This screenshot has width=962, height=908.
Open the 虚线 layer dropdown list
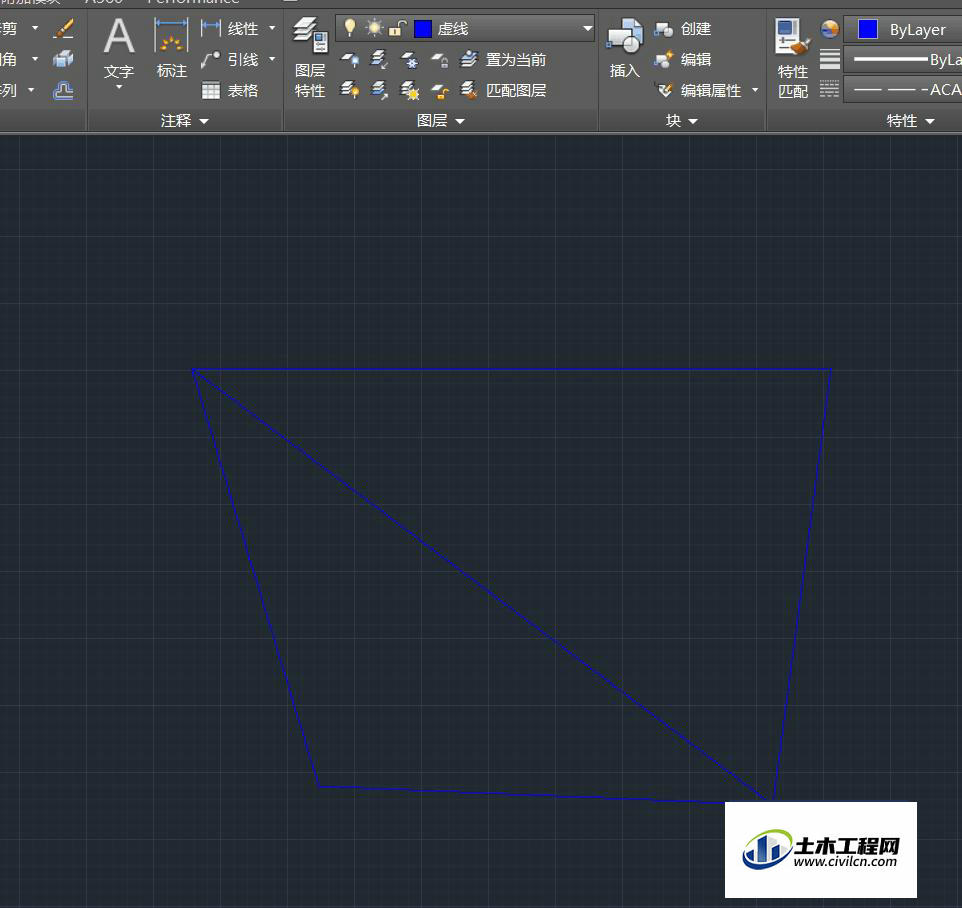click(x=587, y=28)
